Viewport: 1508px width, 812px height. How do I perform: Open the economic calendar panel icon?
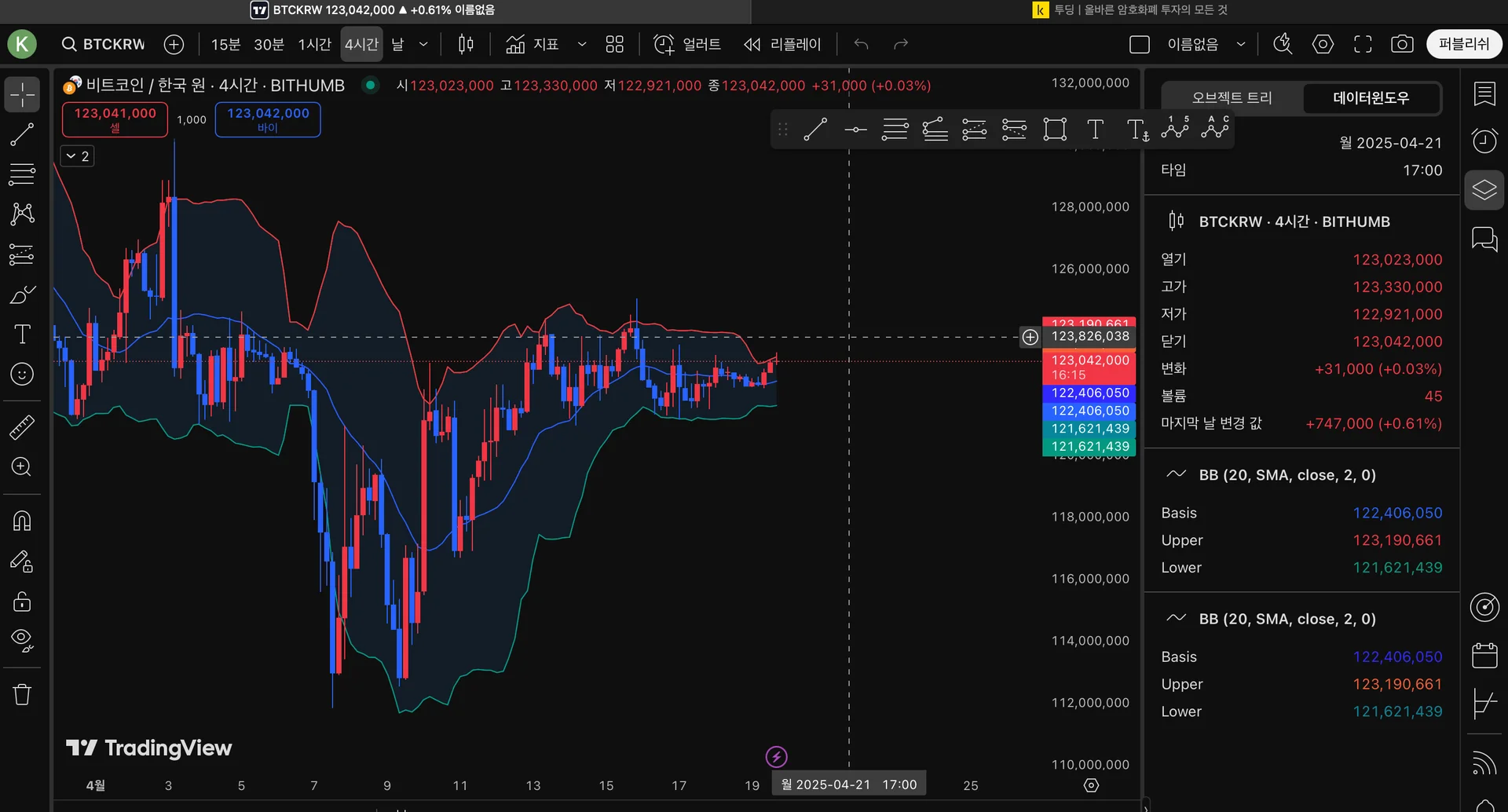(x=1484, y=655)
